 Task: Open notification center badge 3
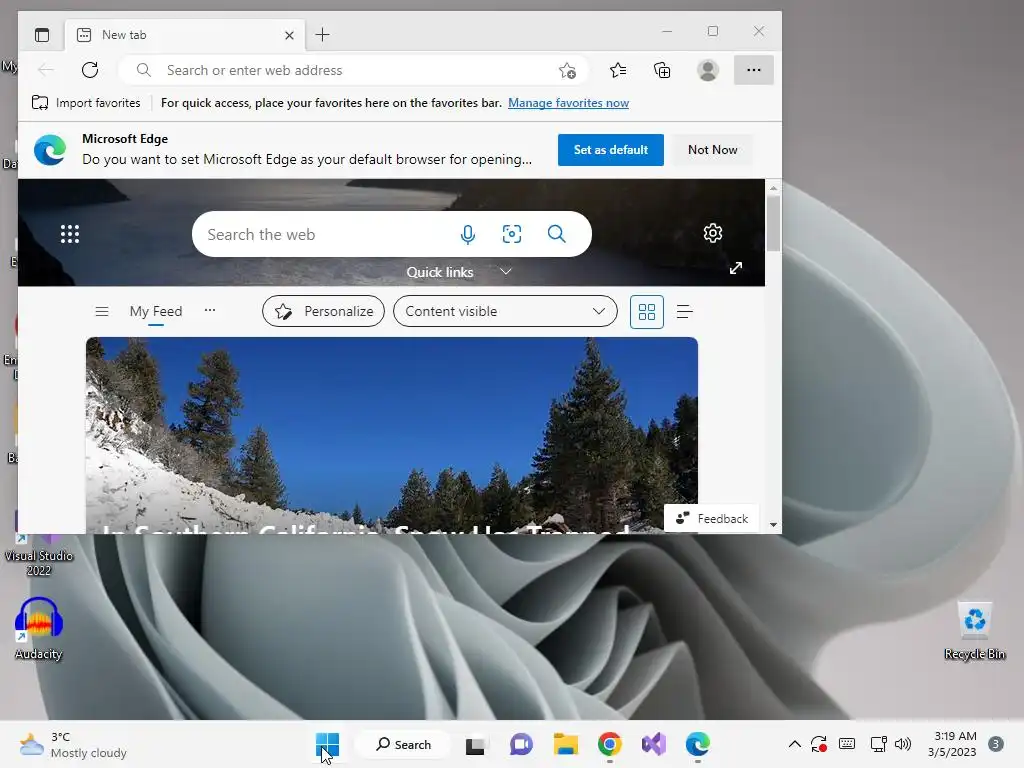pos(996,744)
